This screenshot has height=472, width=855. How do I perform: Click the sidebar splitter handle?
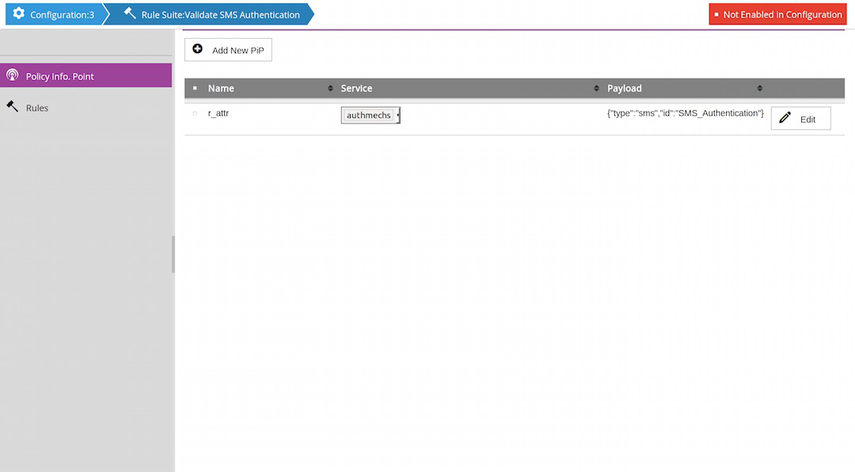pyautogui.click(x=173, y=254)
